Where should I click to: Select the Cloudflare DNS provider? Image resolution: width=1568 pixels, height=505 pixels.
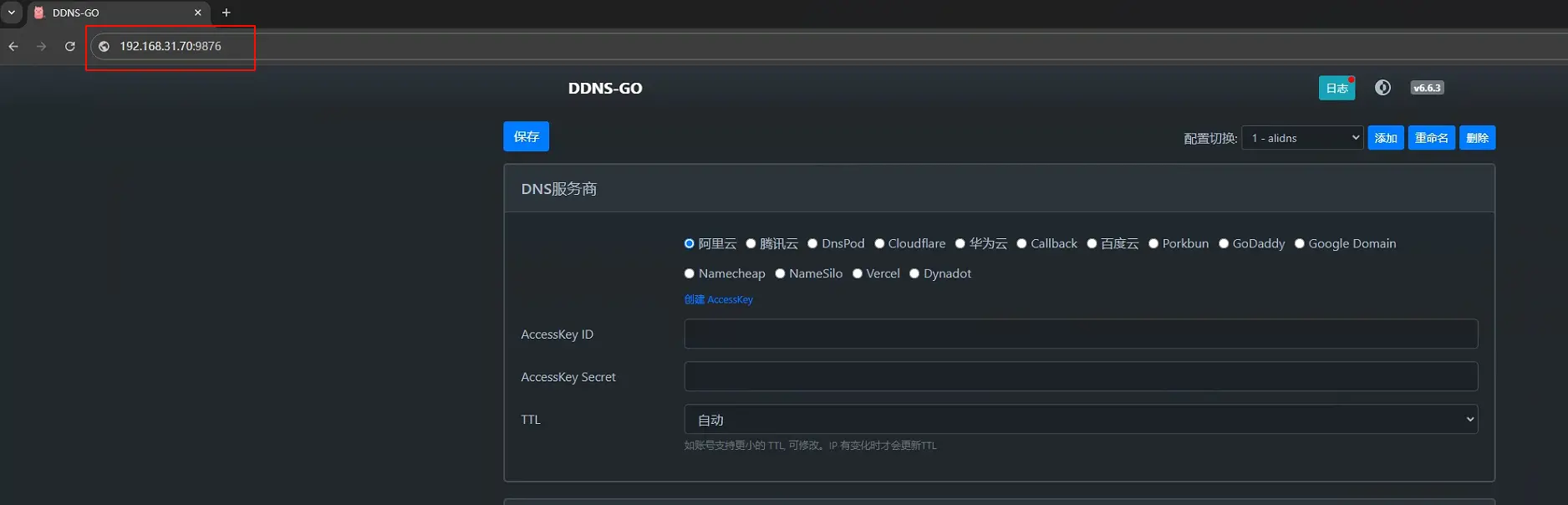click(879, 243)
